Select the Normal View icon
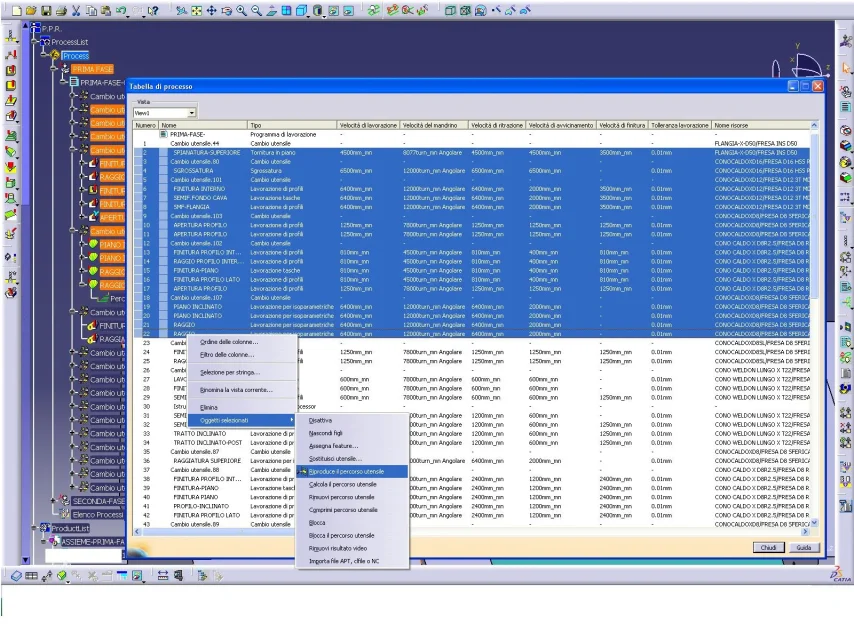 click(x=271, y=10)
